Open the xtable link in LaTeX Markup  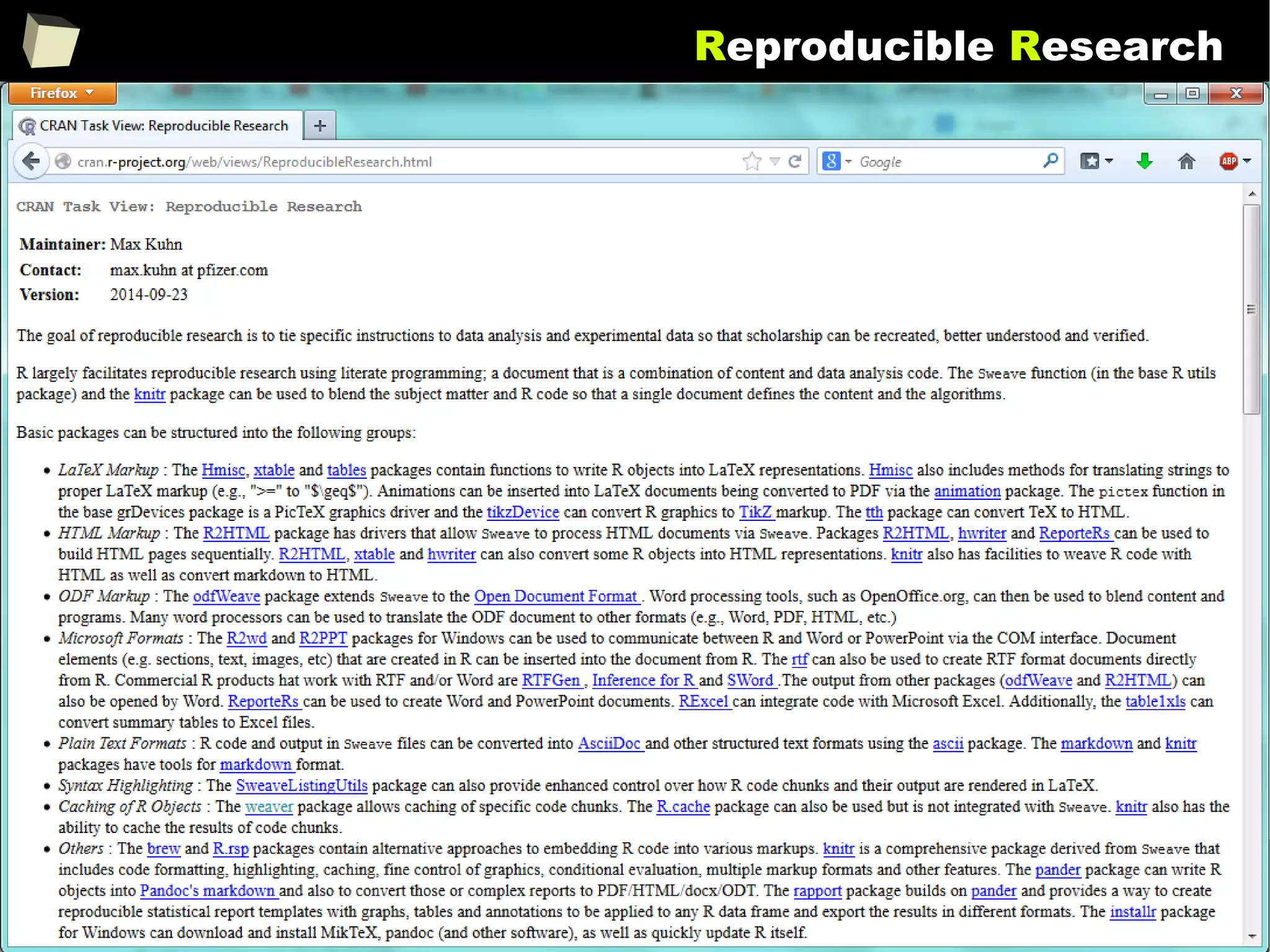(x=274, y=470)
